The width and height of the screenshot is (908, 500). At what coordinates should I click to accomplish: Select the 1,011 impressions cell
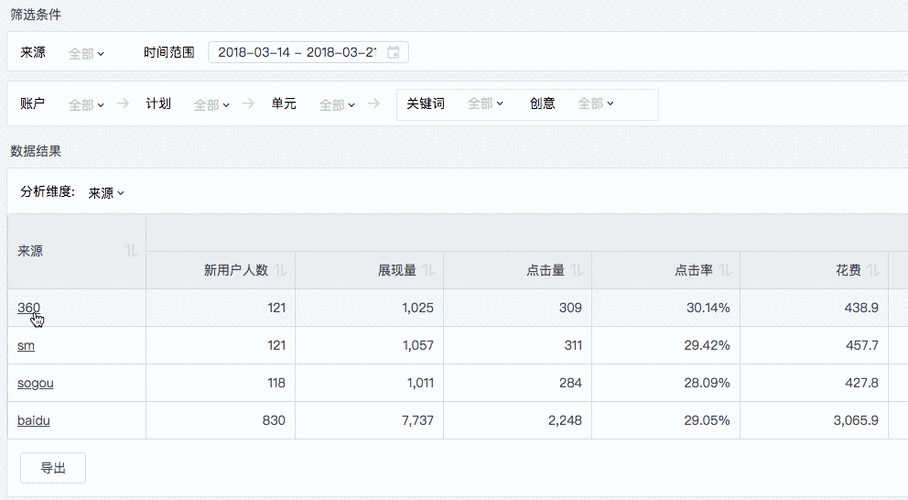tap(369, 383)
